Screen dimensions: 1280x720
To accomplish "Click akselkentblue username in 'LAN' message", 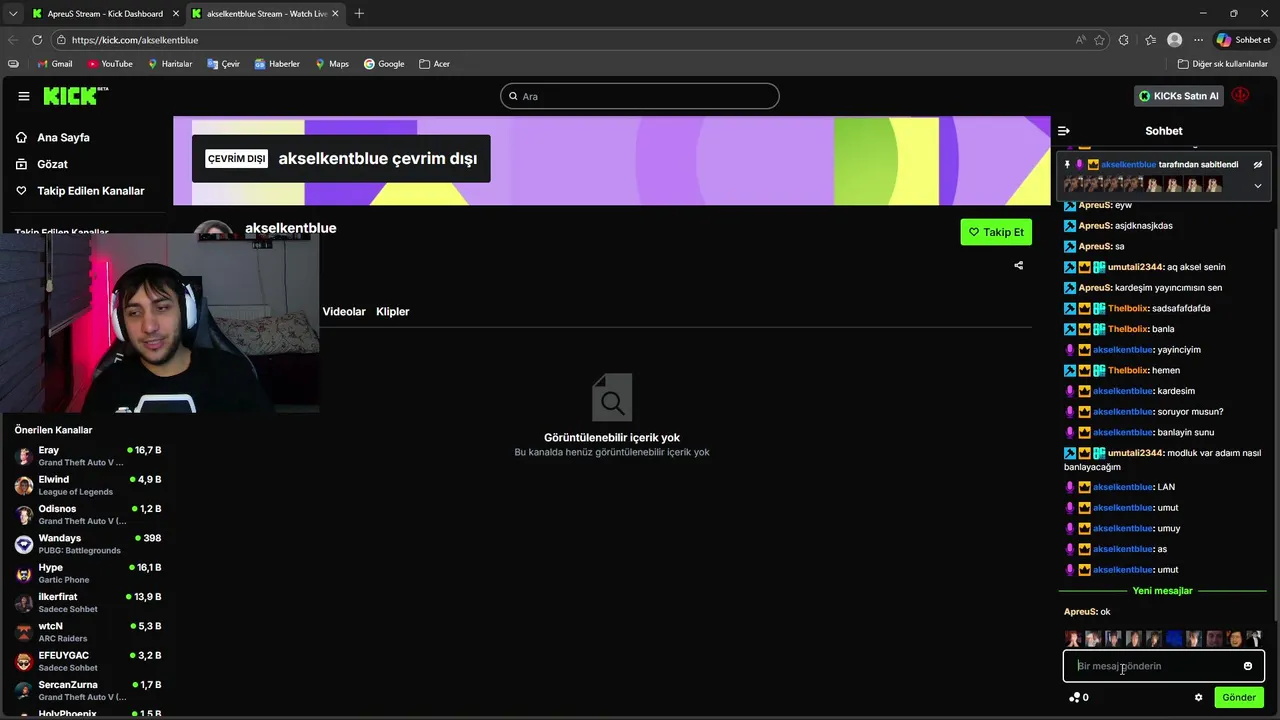I will click(1123, 487).
